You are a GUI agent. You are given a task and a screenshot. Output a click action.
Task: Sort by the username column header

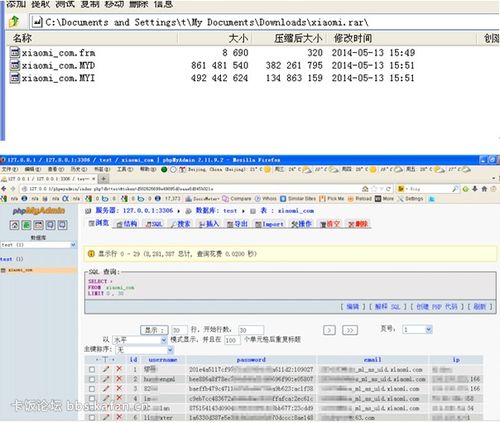[163, 360]
